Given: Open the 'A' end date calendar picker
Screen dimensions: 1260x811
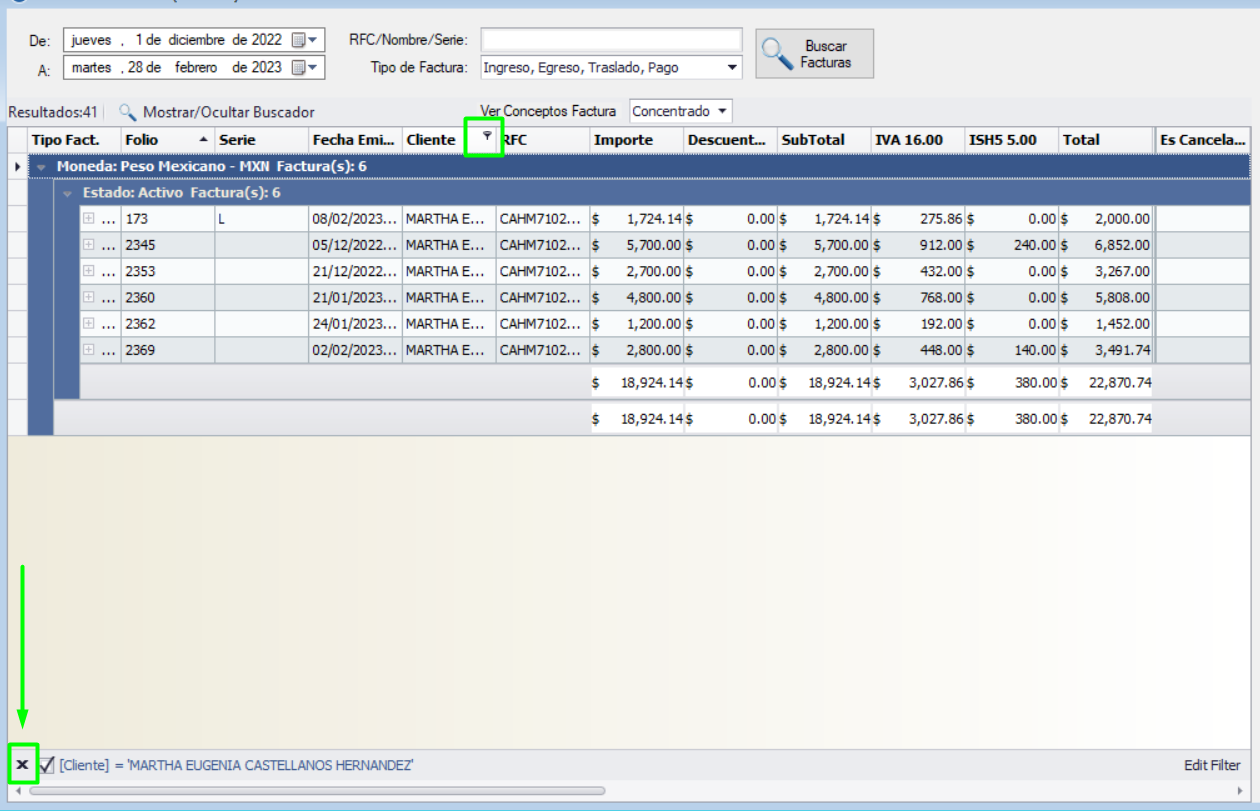Looking at the screenshot, I should click(299, 68).
